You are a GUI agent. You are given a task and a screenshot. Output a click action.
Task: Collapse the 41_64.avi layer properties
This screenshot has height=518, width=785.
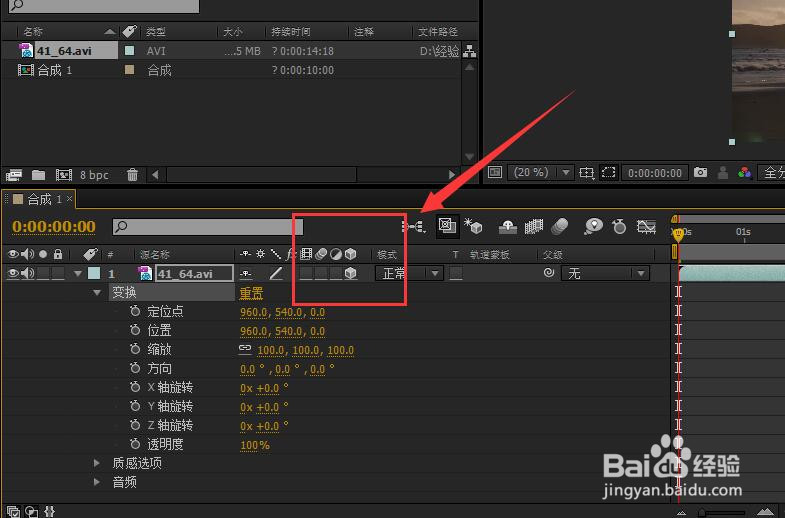(x=78, y=274)
